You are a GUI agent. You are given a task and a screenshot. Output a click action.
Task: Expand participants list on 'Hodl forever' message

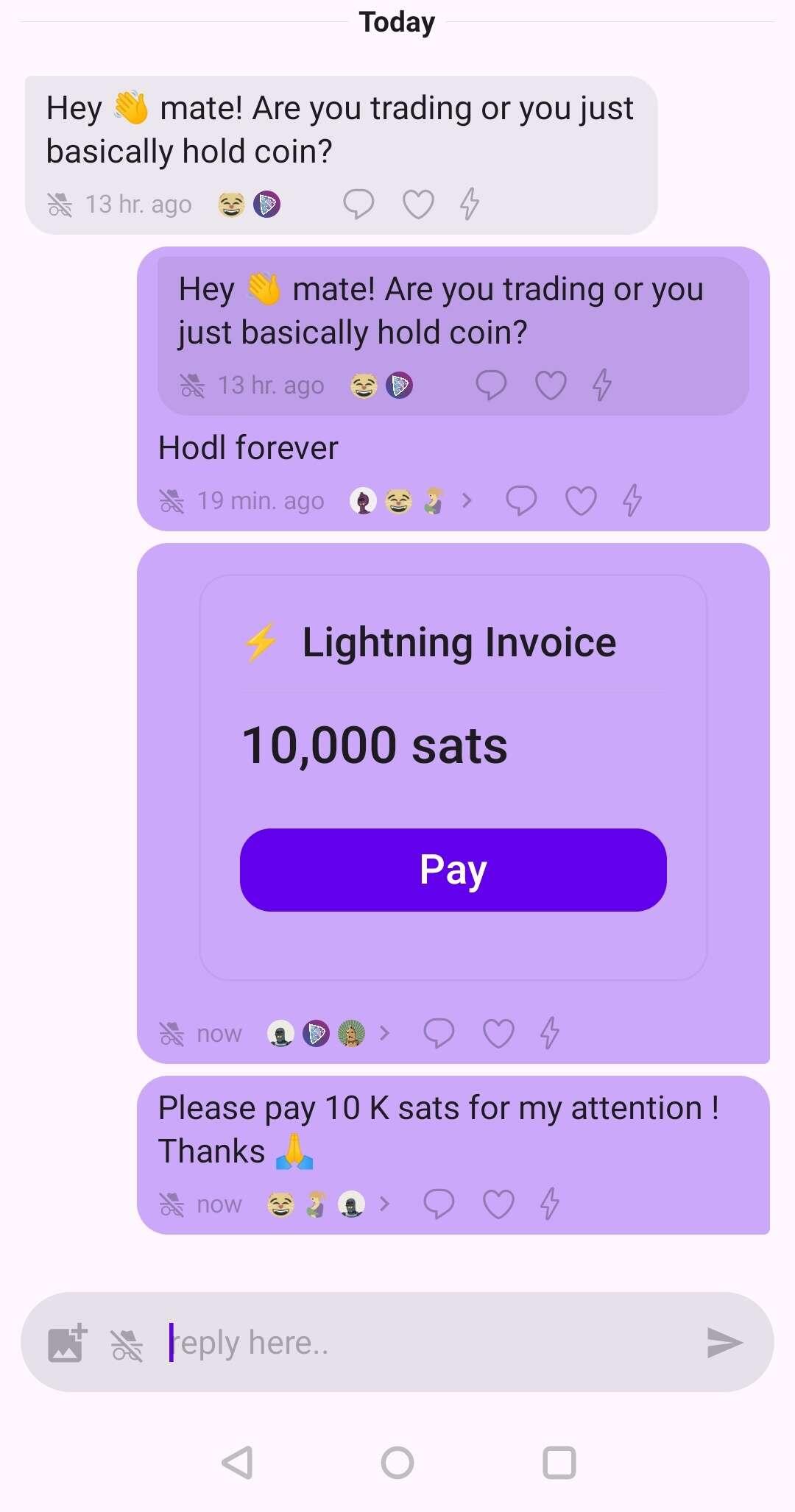click(x=466, y=501)
